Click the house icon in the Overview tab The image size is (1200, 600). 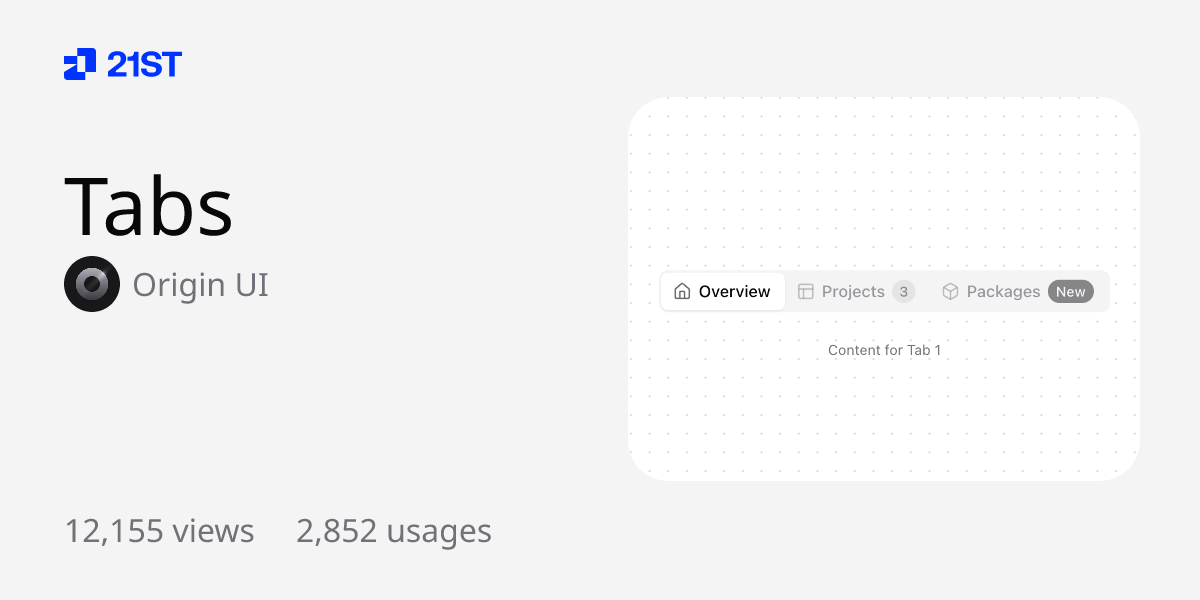(682, 291)
